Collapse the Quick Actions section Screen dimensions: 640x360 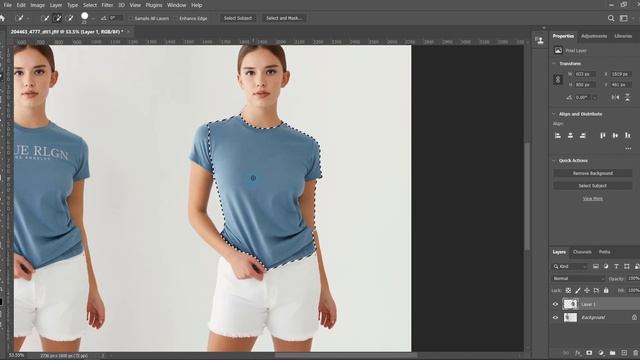[554, 161]
